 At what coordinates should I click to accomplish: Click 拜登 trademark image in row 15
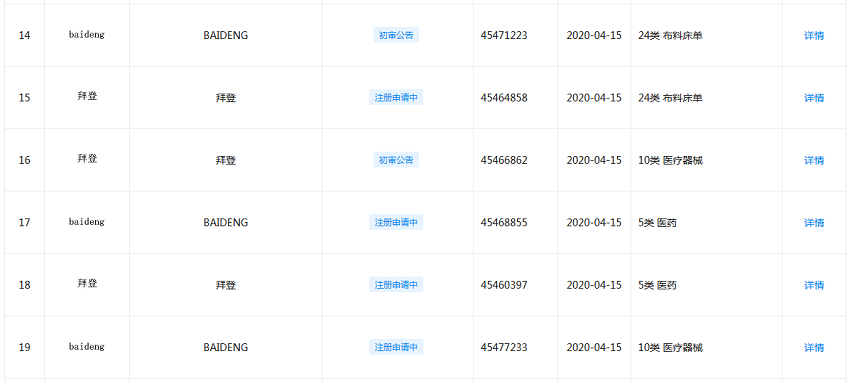coord(87,96)
